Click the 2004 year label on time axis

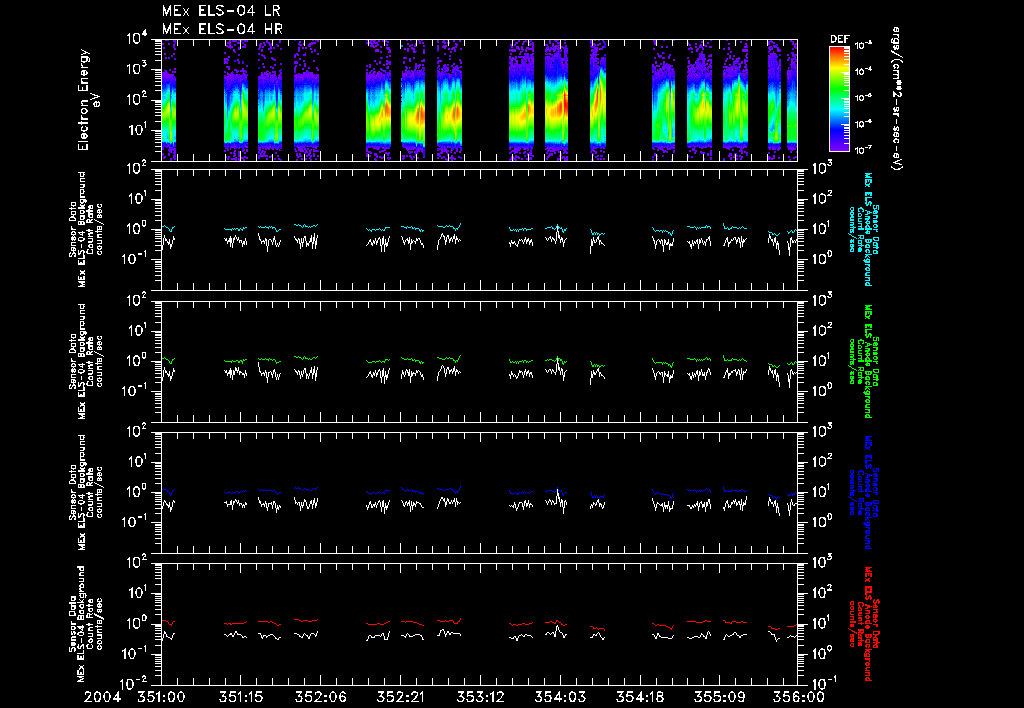[103, 697]
